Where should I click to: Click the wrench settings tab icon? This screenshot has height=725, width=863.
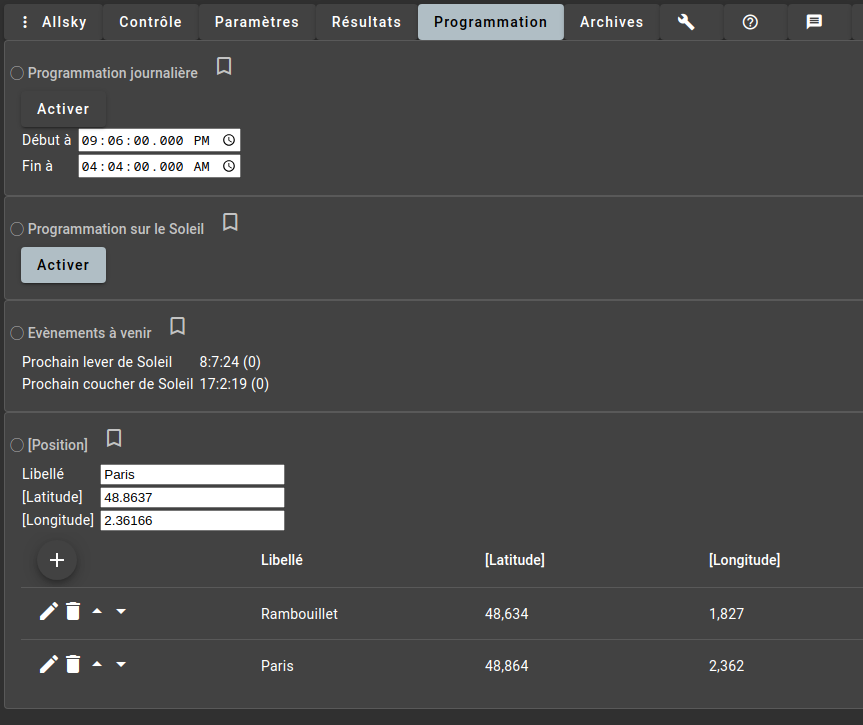coord(686,22)
